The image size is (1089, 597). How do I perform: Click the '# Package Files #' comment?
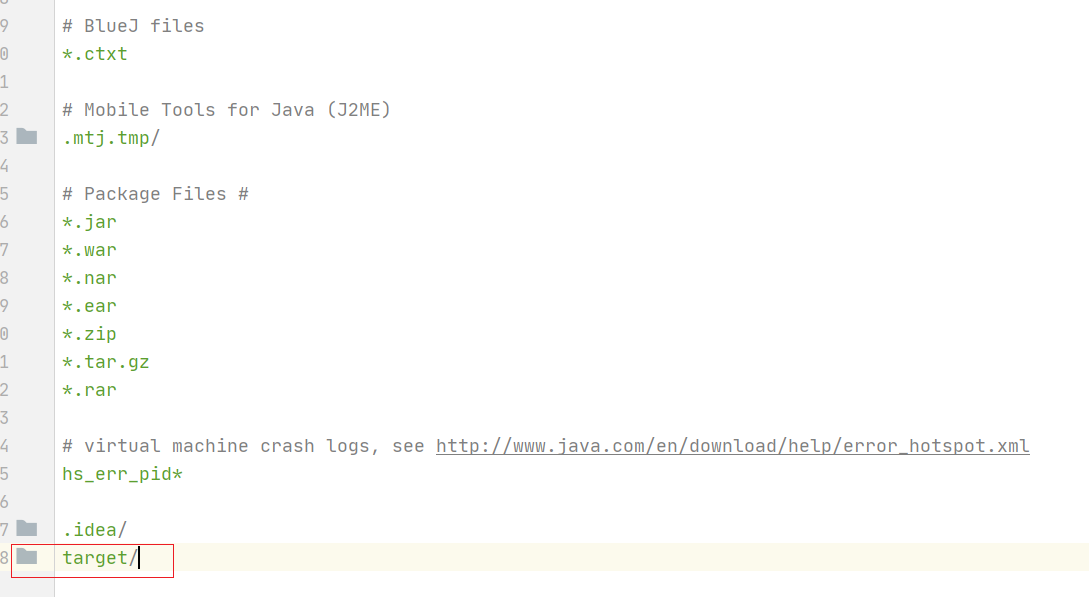point(156,194)
